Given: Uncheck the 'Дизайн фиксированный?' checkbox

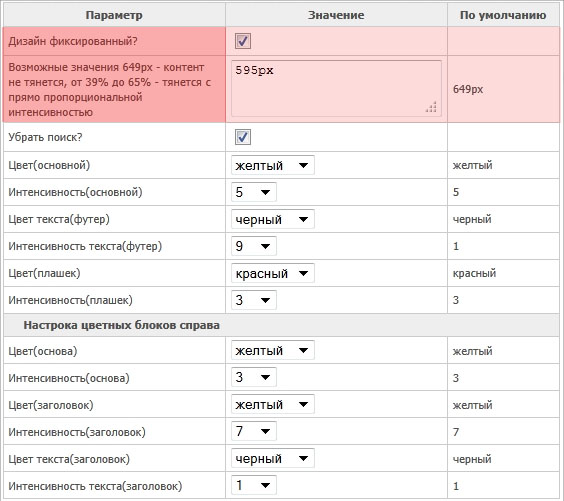Looking at the screenshot, I should [243, 41].
